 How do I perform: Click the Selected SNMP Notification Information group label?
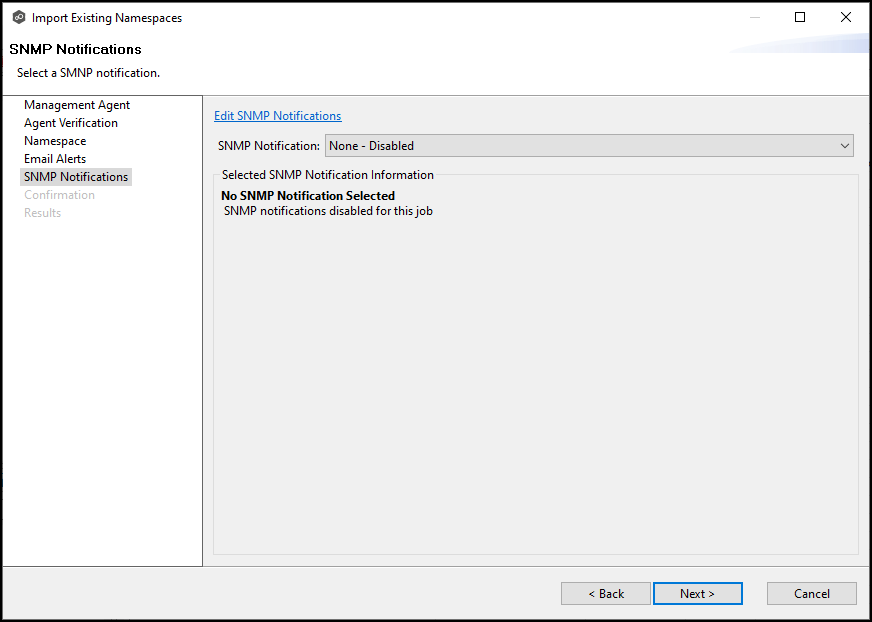click(x=327, y=175)
